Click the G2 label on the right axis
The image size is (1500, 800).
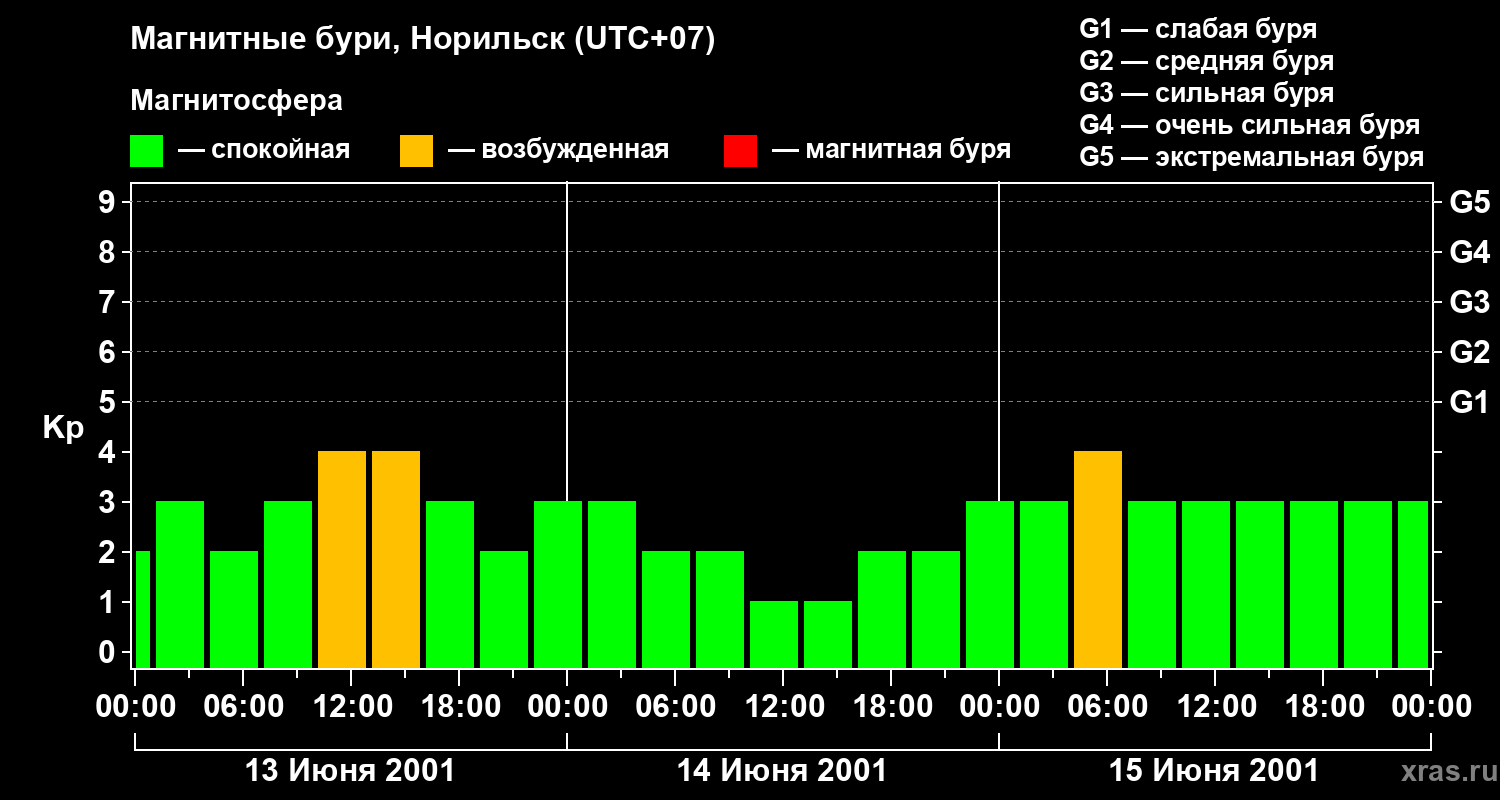pos(1469,352)
